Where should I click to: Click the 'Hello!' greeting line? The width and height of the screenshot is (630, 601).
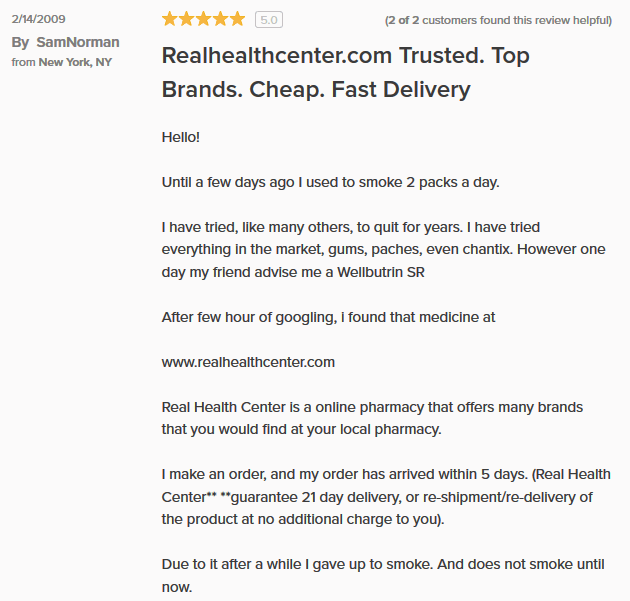pos(180,137)
